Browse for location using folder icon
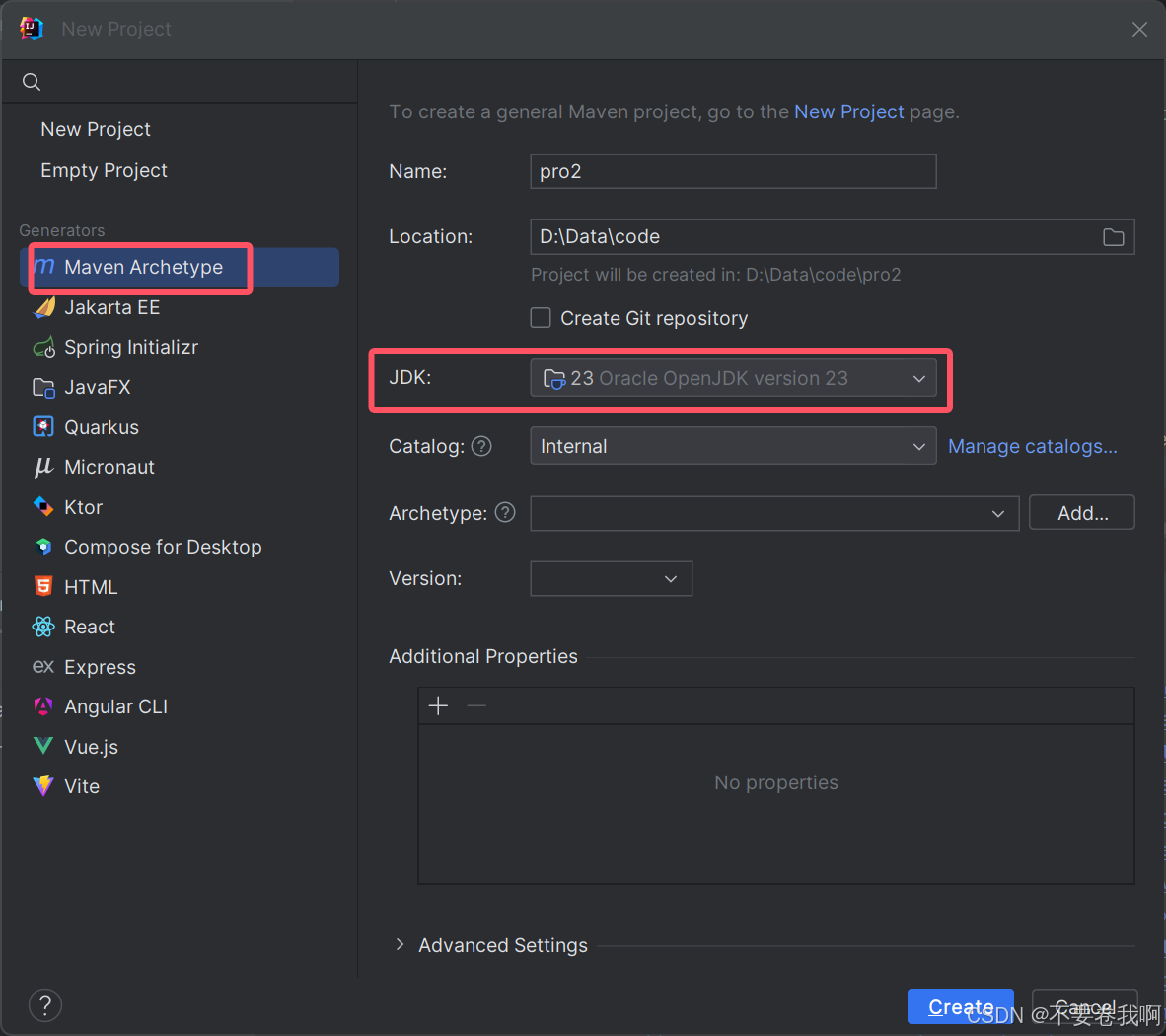Image resolution: width=1166 pixels, height=1036 pixels. click(1113, 237)
